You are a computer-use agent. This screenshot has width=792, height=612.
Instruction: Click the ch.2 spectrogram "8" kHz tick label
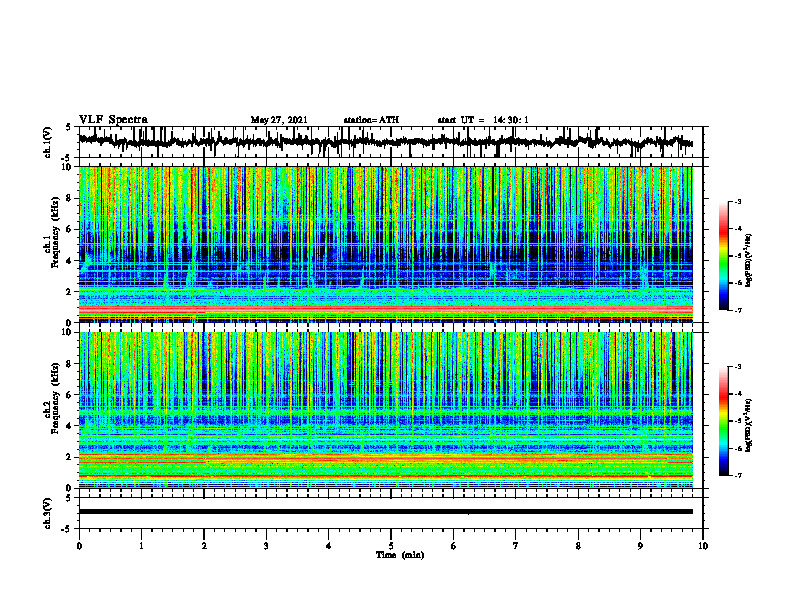pyautogui.click(x=70, y=364)
